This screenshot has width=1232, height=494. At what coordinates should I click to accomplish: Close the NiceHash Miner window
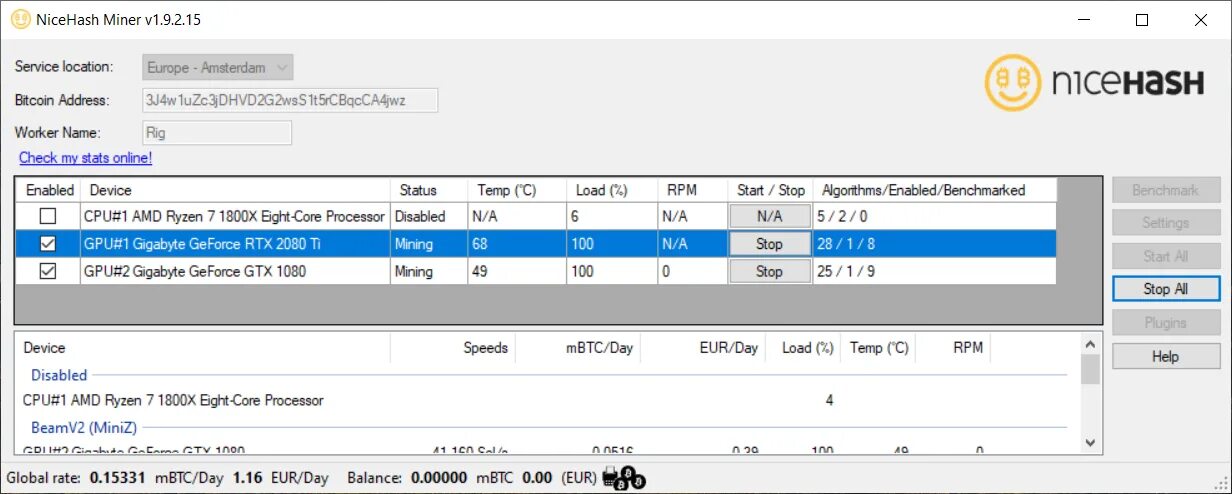tap(1200, 20)
